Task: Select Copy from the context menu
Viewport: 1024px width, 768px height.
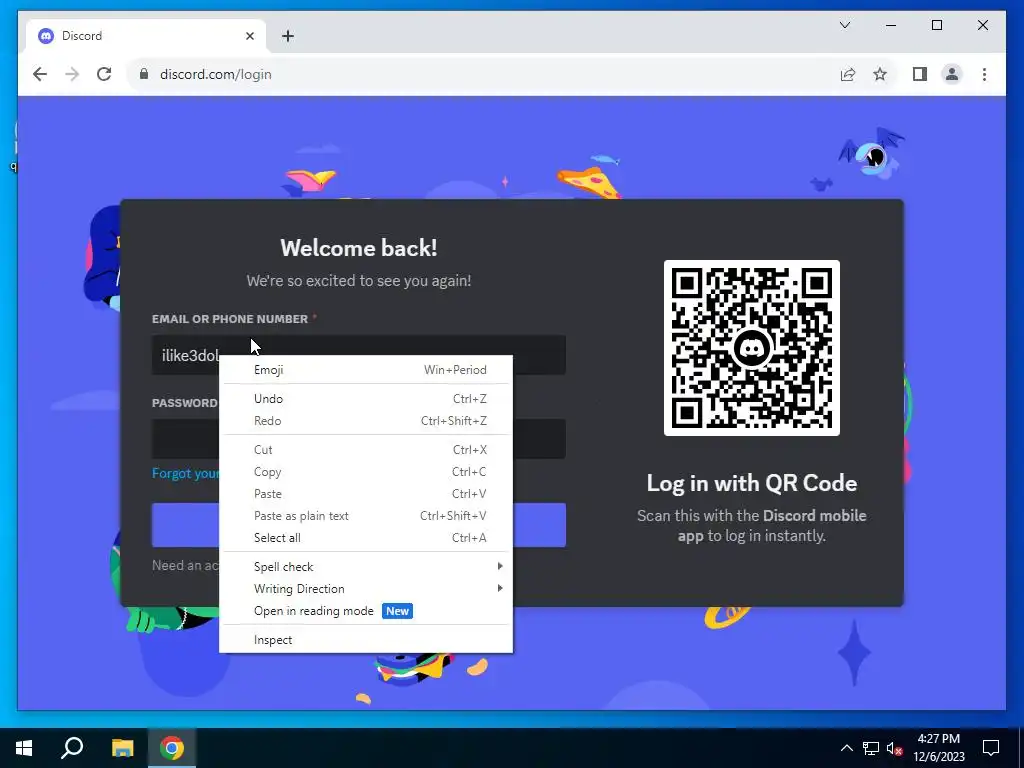Action: tap(366, 472)
